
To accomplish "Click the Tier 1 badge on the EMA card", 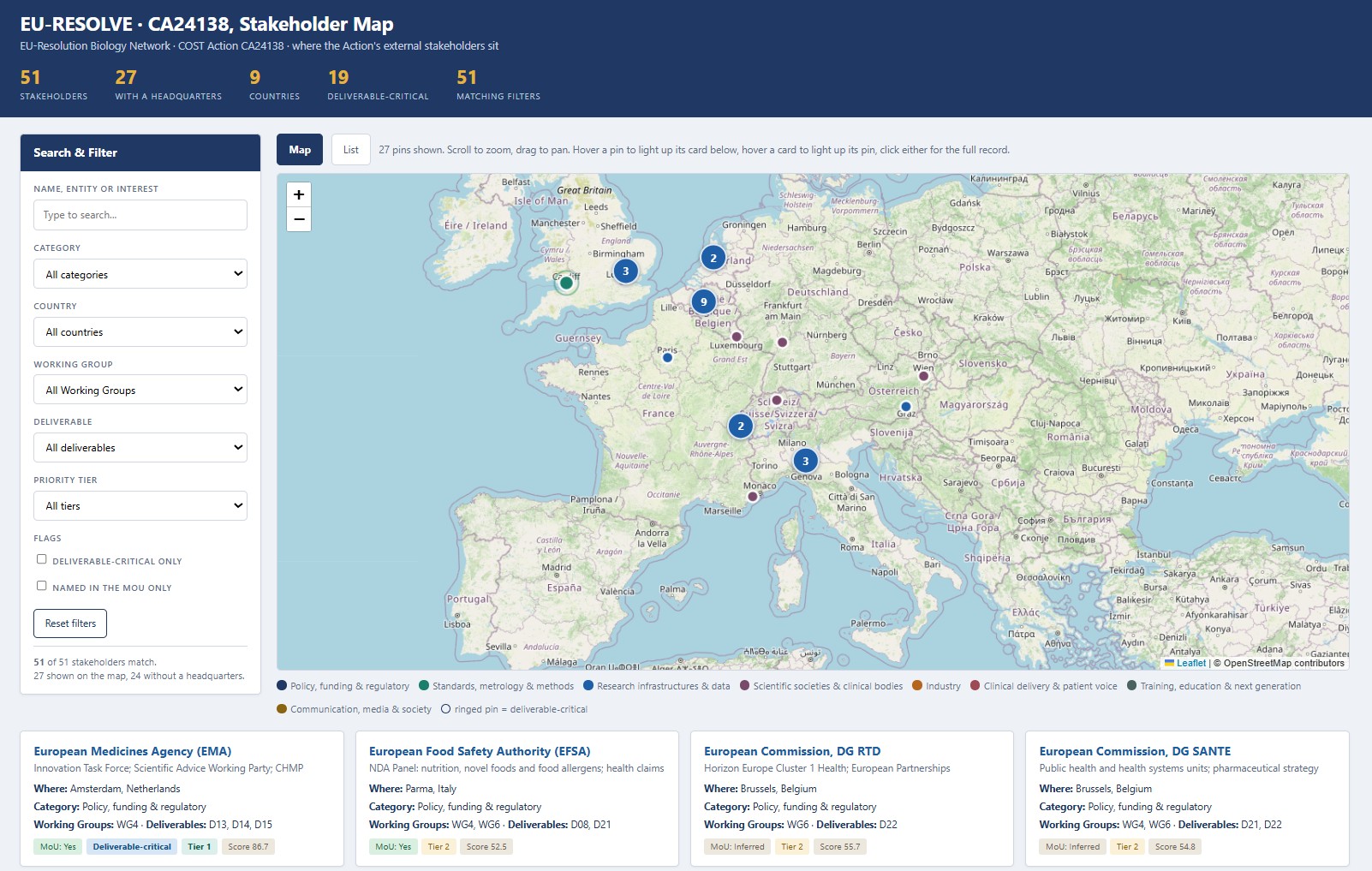I will coord(200,847).
